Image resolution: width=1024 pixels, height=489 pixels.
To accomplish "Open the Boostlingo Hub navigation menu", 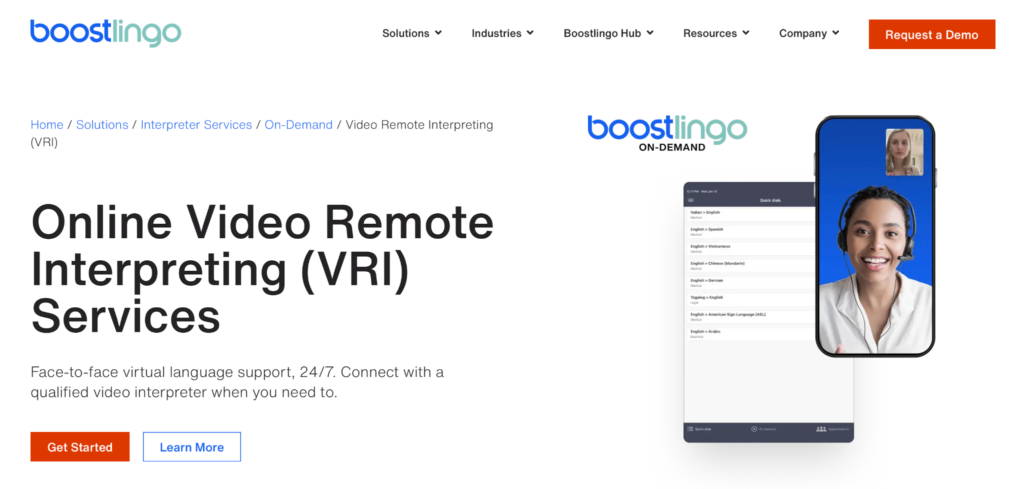I will (609, 33).
